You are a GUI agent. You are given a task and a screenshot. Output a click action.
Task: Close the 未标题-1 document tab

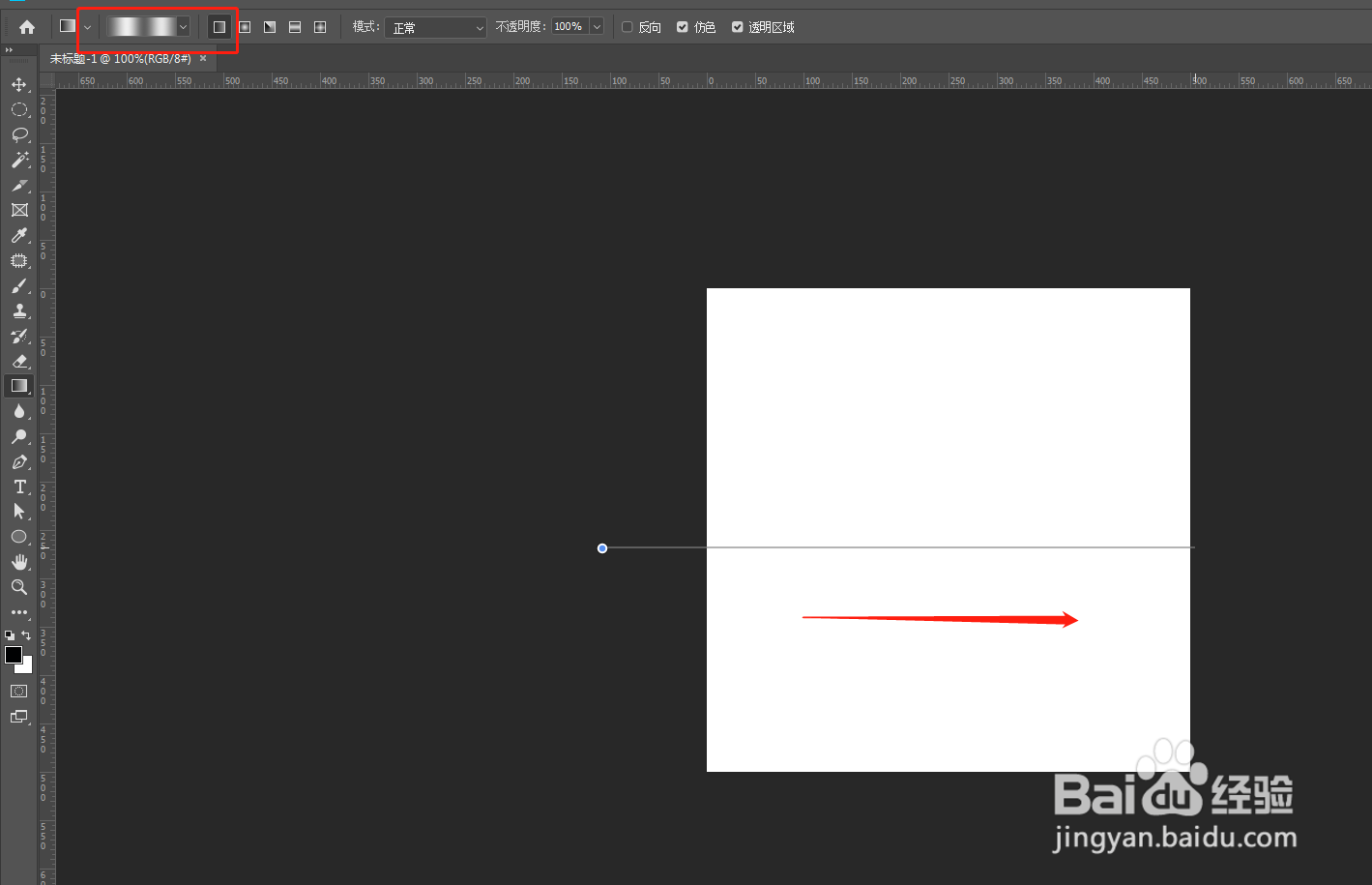click(x=203, y=59)
